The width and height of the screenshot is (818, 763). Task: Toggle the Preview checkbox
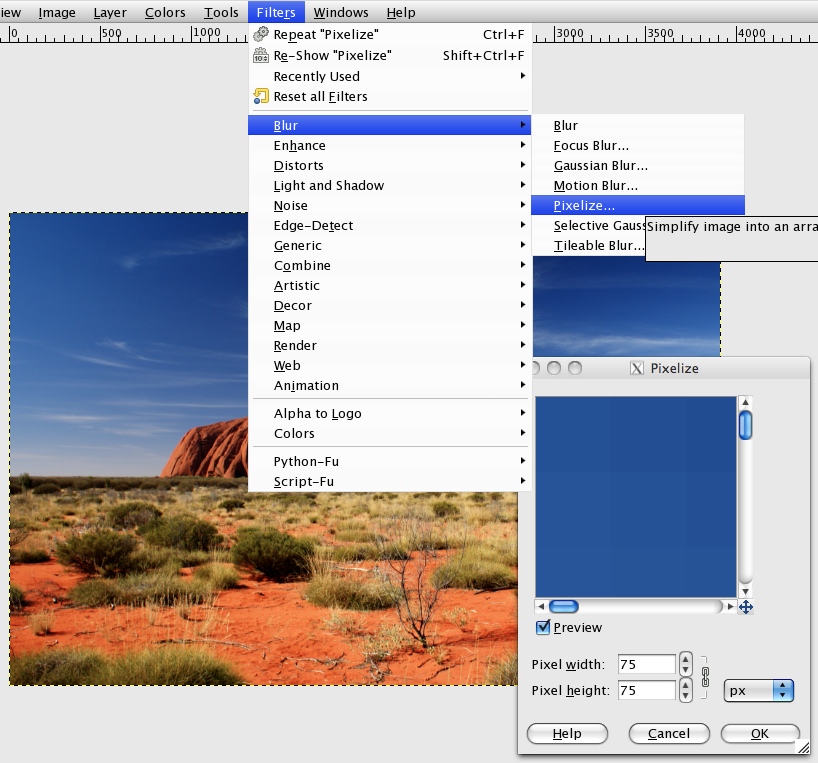point(543,627)
